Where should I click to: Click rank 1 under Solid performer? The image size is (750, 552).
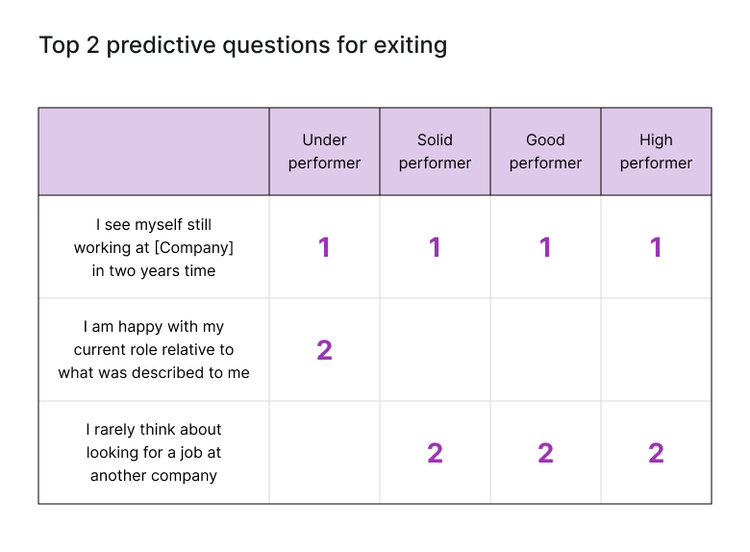(x=435, y=248)
